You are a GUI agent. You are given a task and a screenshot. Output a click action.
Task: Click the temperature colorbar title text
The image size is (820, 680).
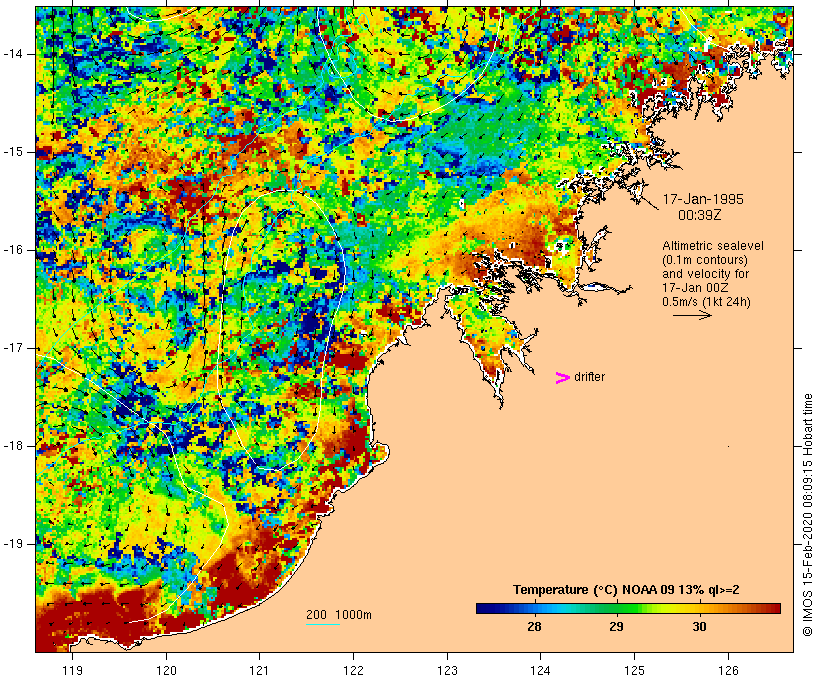point(626,590)
